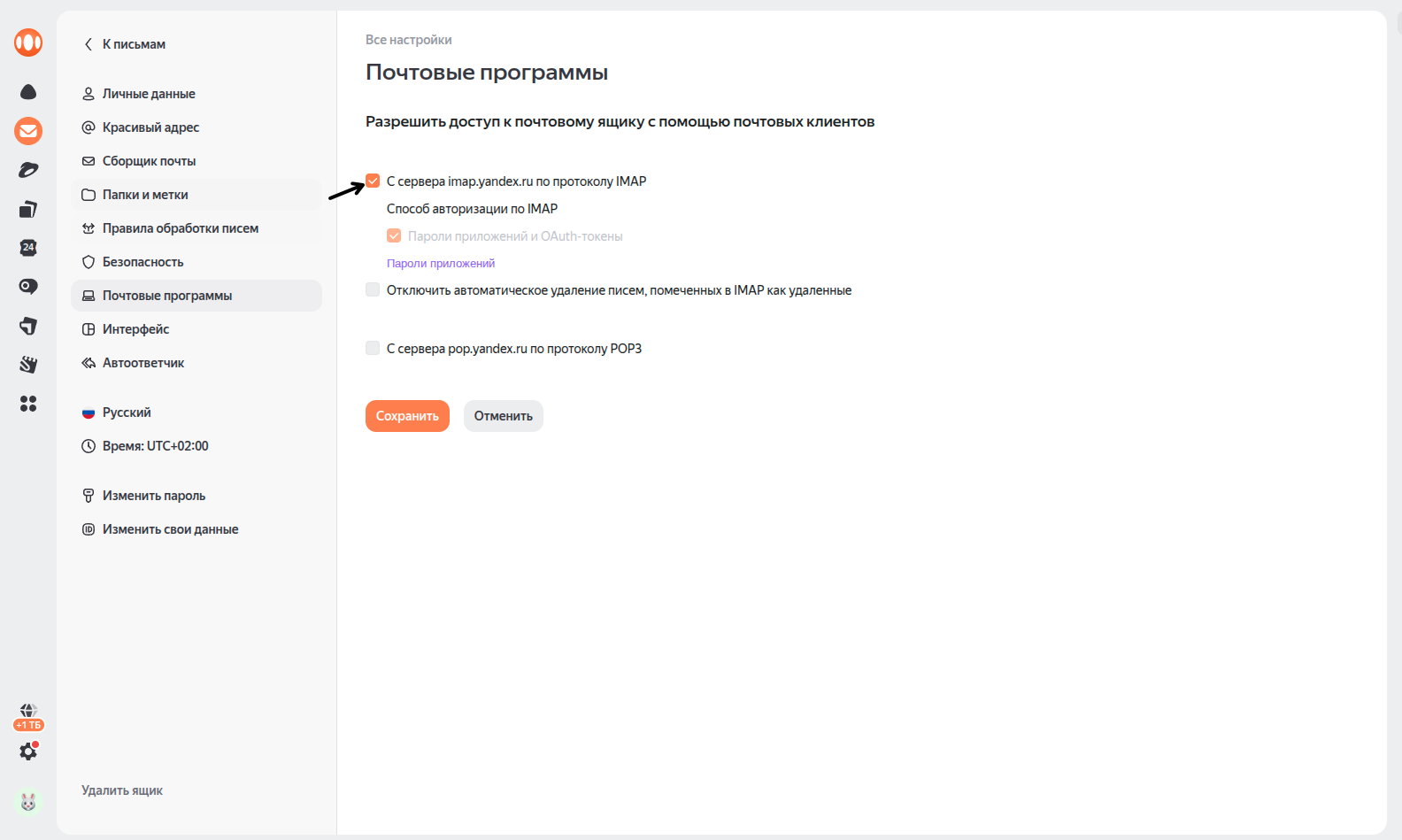Screen dimensions: 1402x840
Task: Open the Русский language selector
Action: (127, 412)
